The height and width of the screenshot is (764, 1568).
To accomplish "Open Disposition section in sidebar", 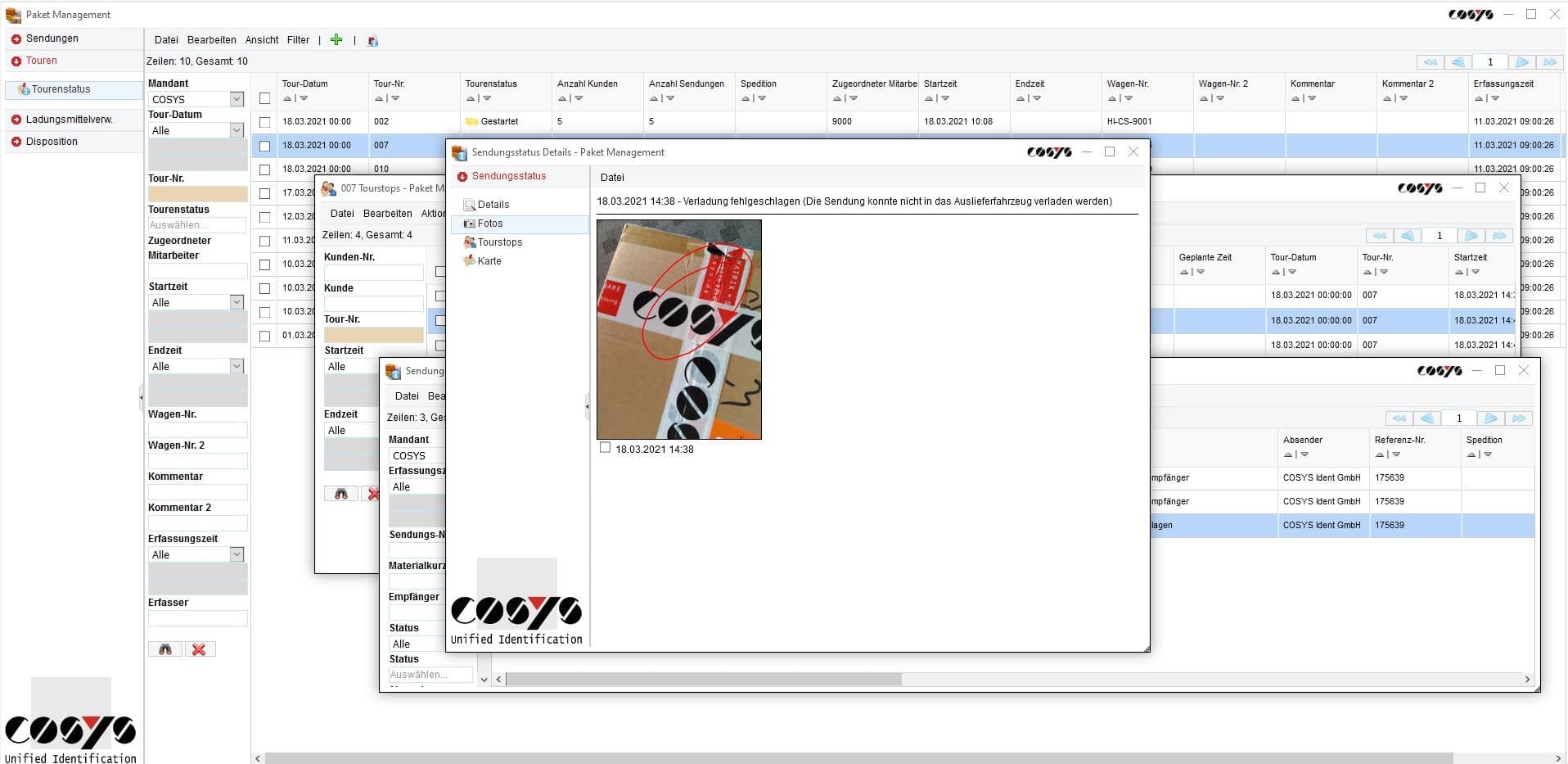I will (x=52, y=142).
